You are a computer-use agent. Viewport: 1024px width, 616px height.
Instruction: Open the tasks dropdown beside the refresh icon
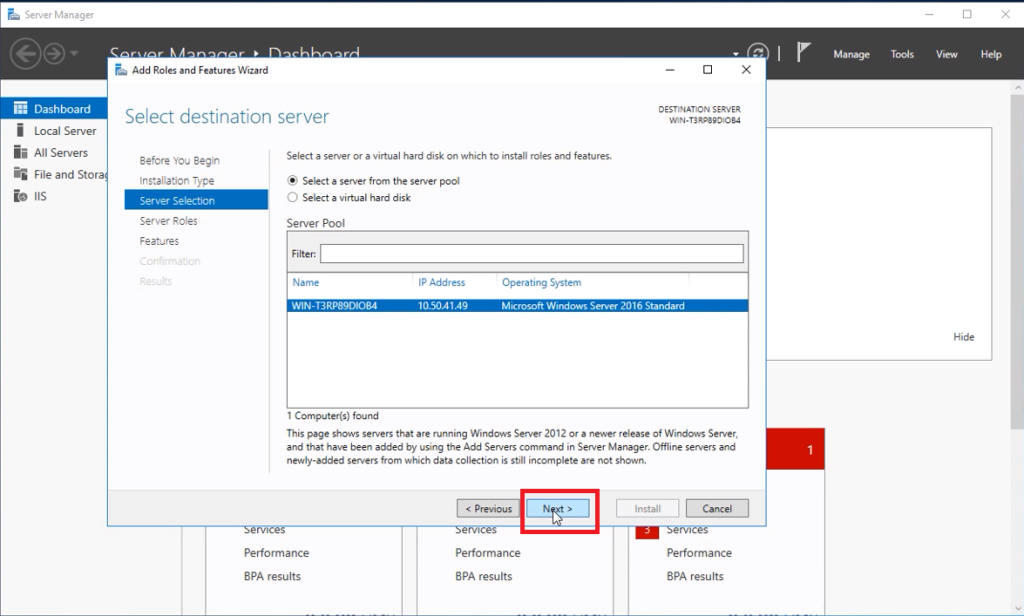click(735, 53)
